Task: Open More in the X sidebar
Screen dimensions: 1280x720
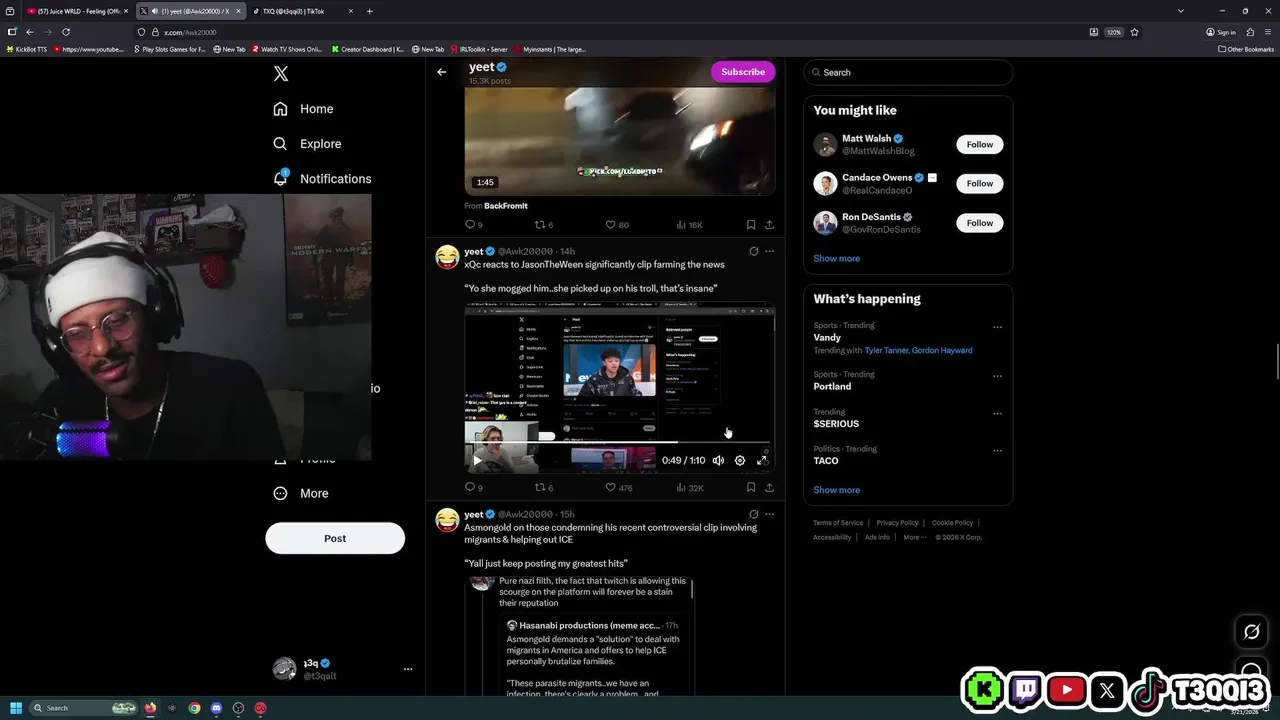Action: 301,493
